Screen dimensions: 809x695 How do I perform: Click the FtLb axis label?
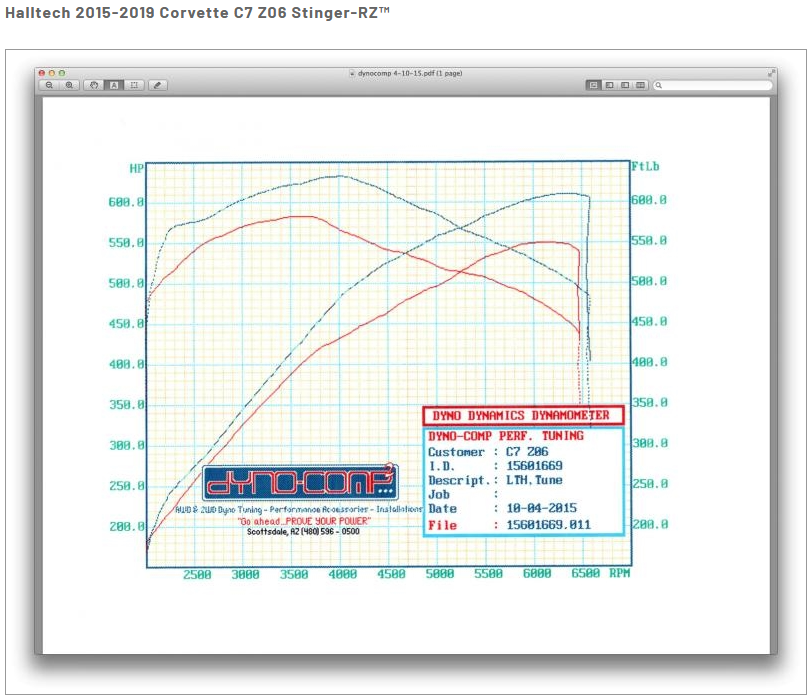(645, 166)
